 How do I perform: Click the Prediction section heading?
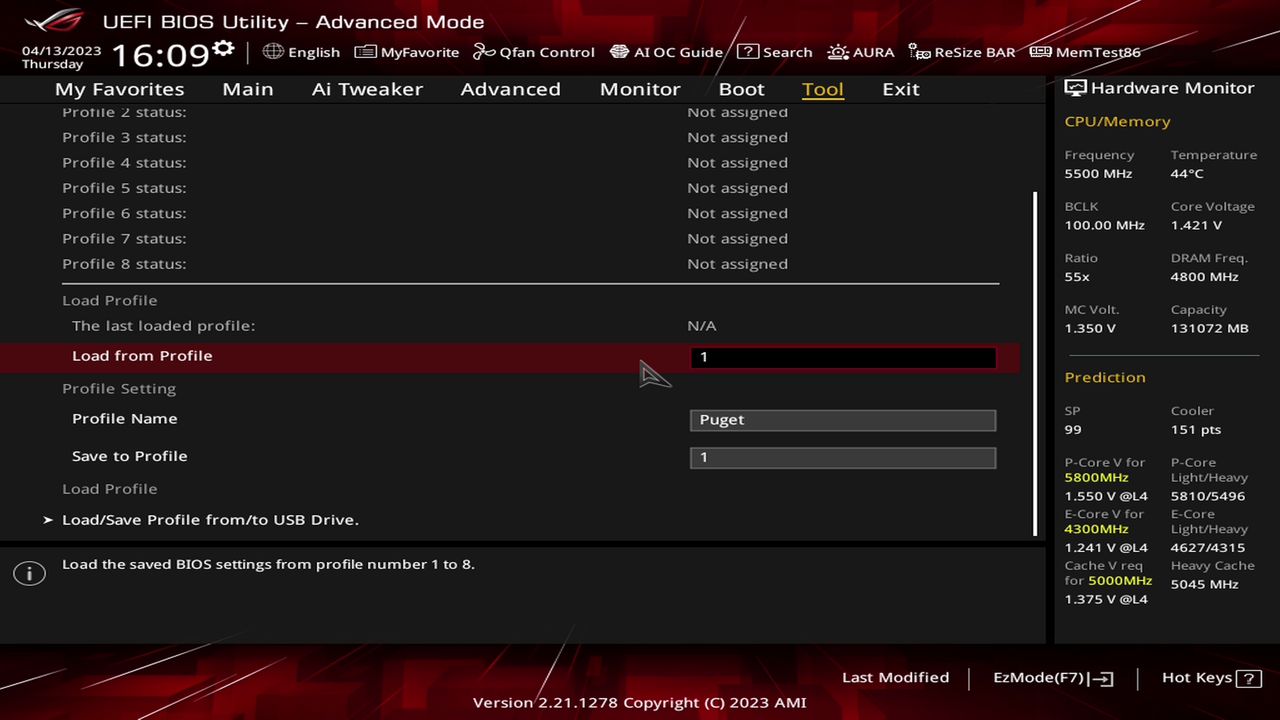click(1105, 378)
